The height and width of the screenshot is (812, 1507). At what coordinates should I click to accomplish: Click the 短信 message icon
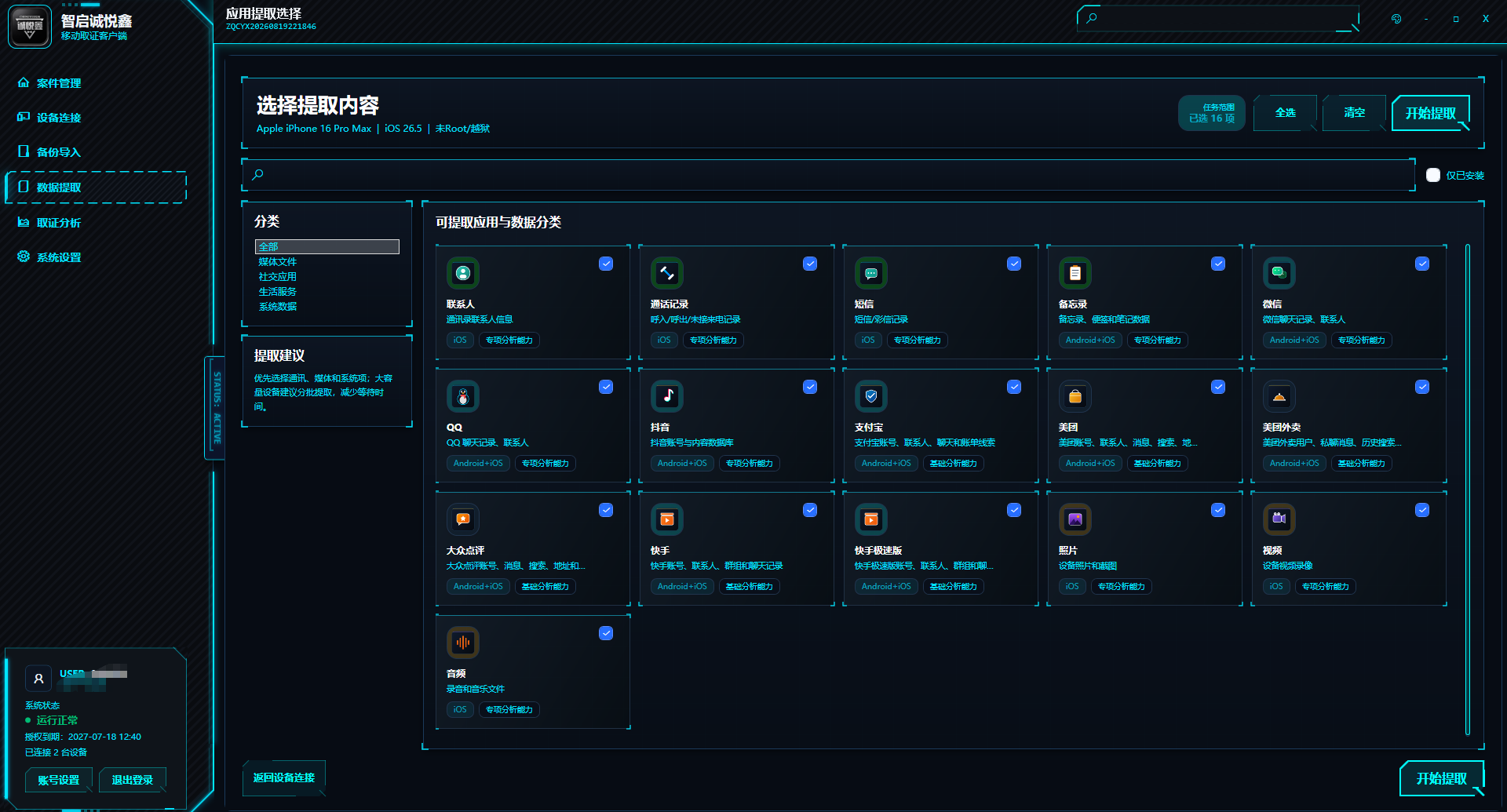[x=871, y=273]
